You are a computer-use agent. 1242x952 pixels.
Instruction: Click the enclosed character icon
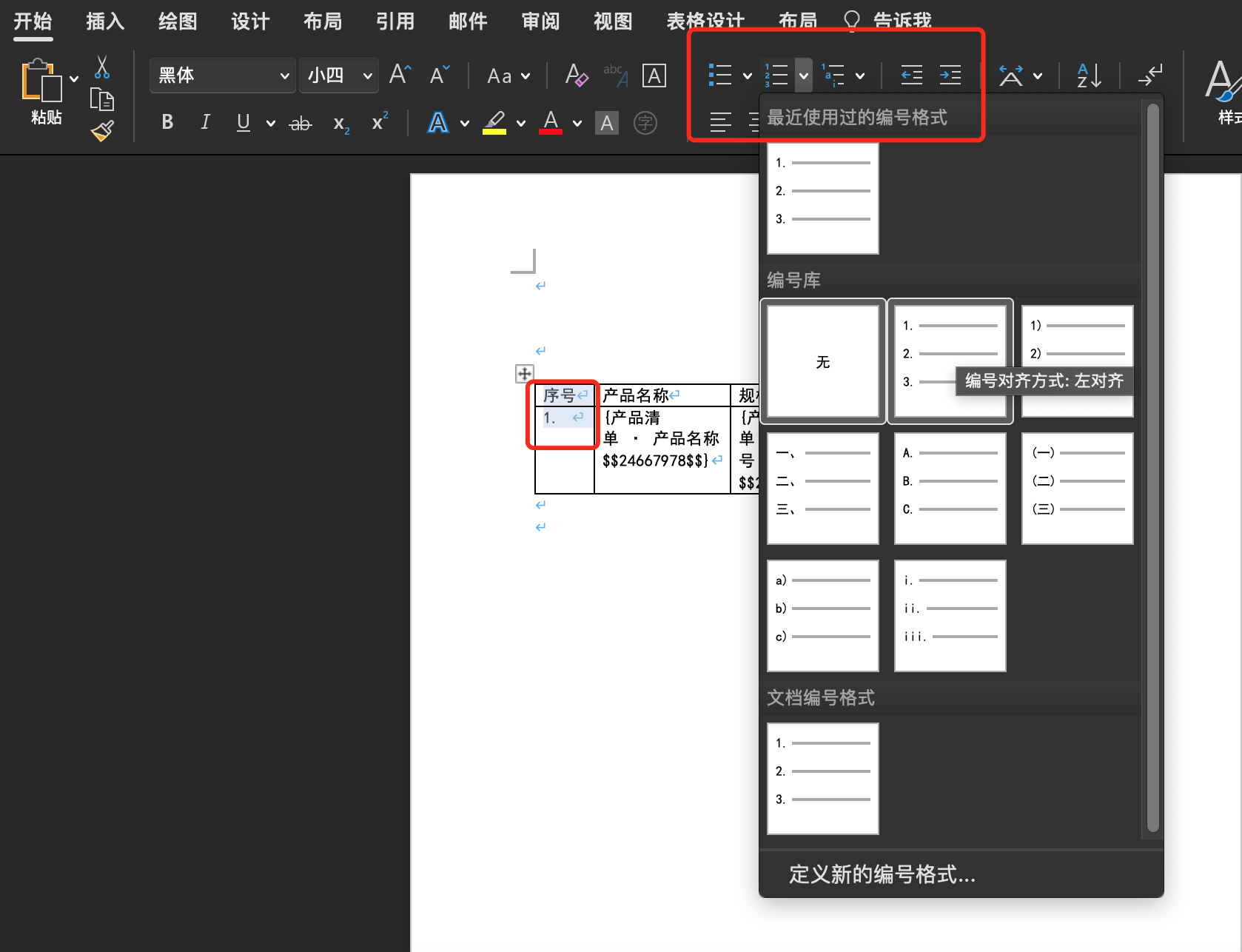click(645, 123)
